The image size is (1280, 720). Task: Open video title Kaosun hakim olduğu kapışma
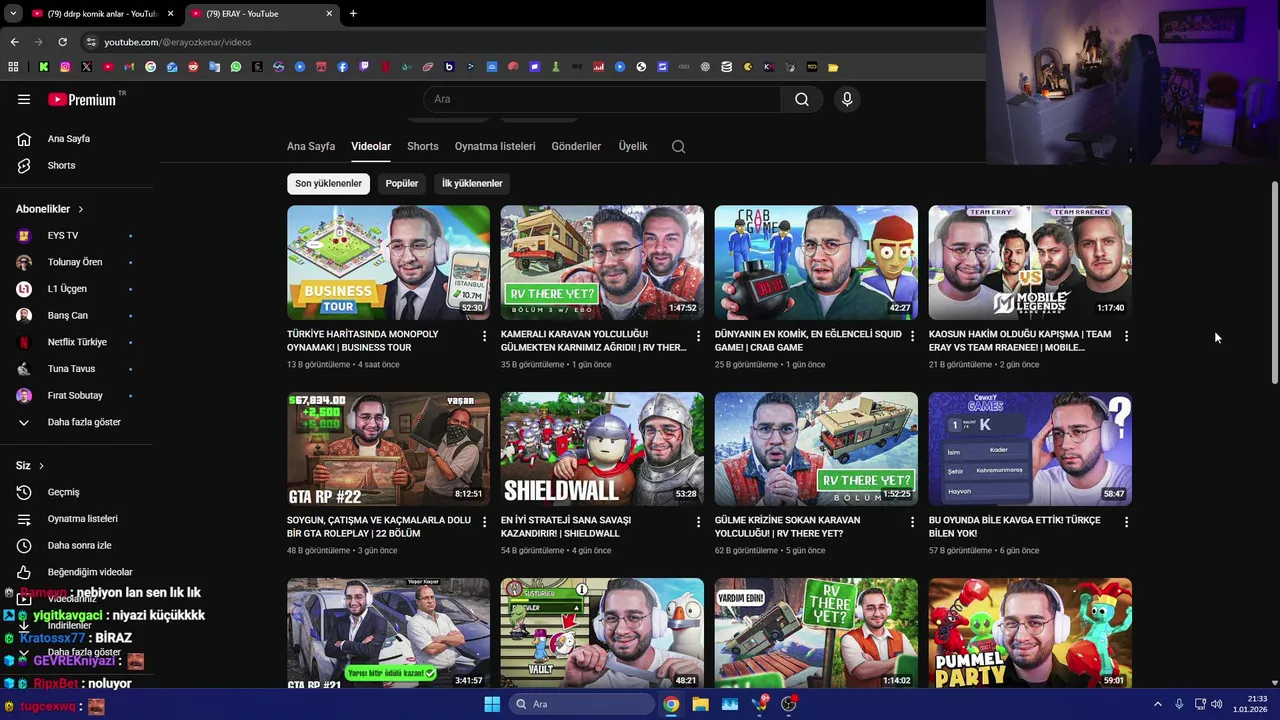pyautogui.click(x=1019, y=341)
